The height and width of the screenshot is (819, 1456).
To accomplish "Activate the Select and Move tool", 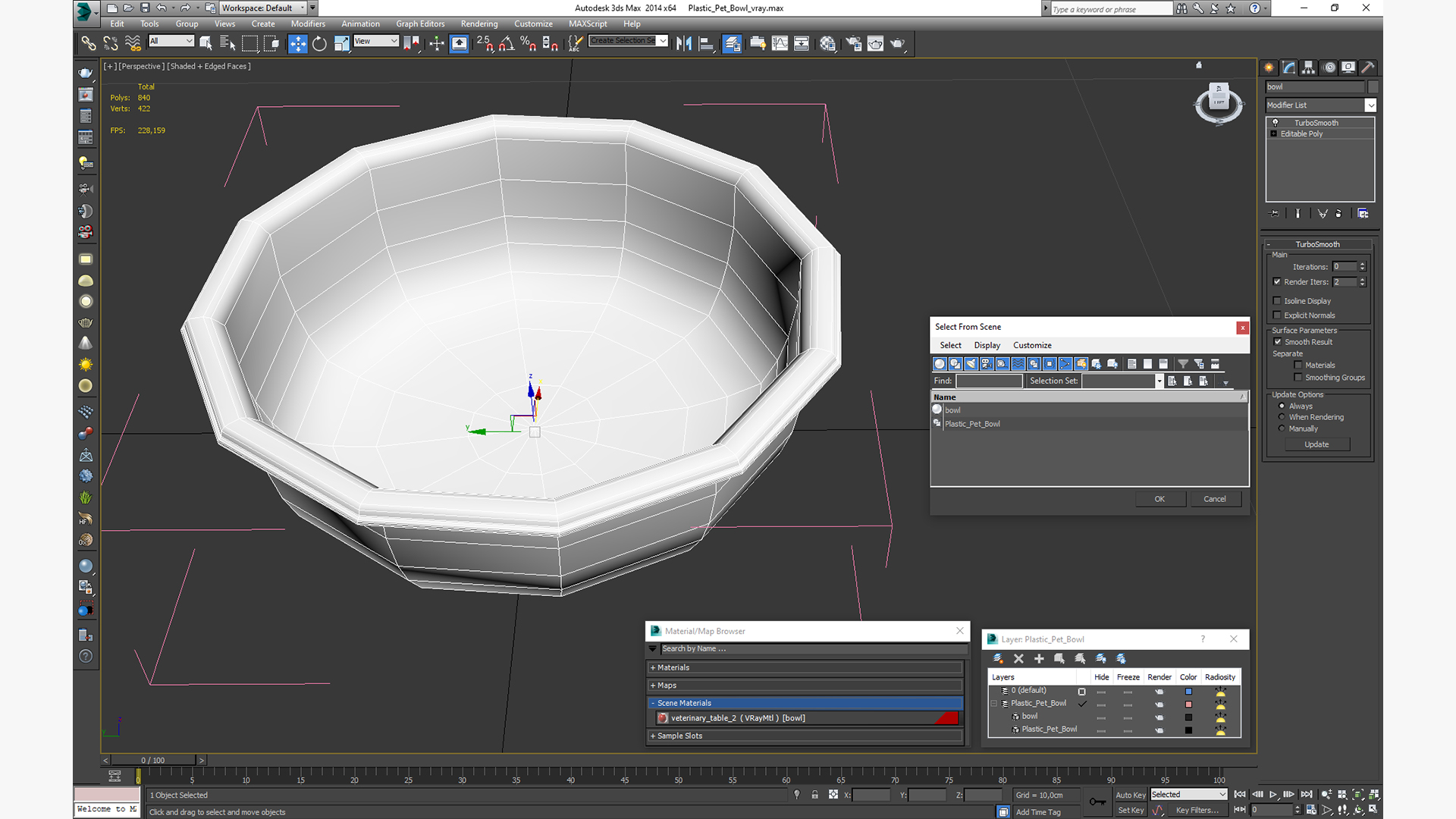I will (x=298, y=43).
